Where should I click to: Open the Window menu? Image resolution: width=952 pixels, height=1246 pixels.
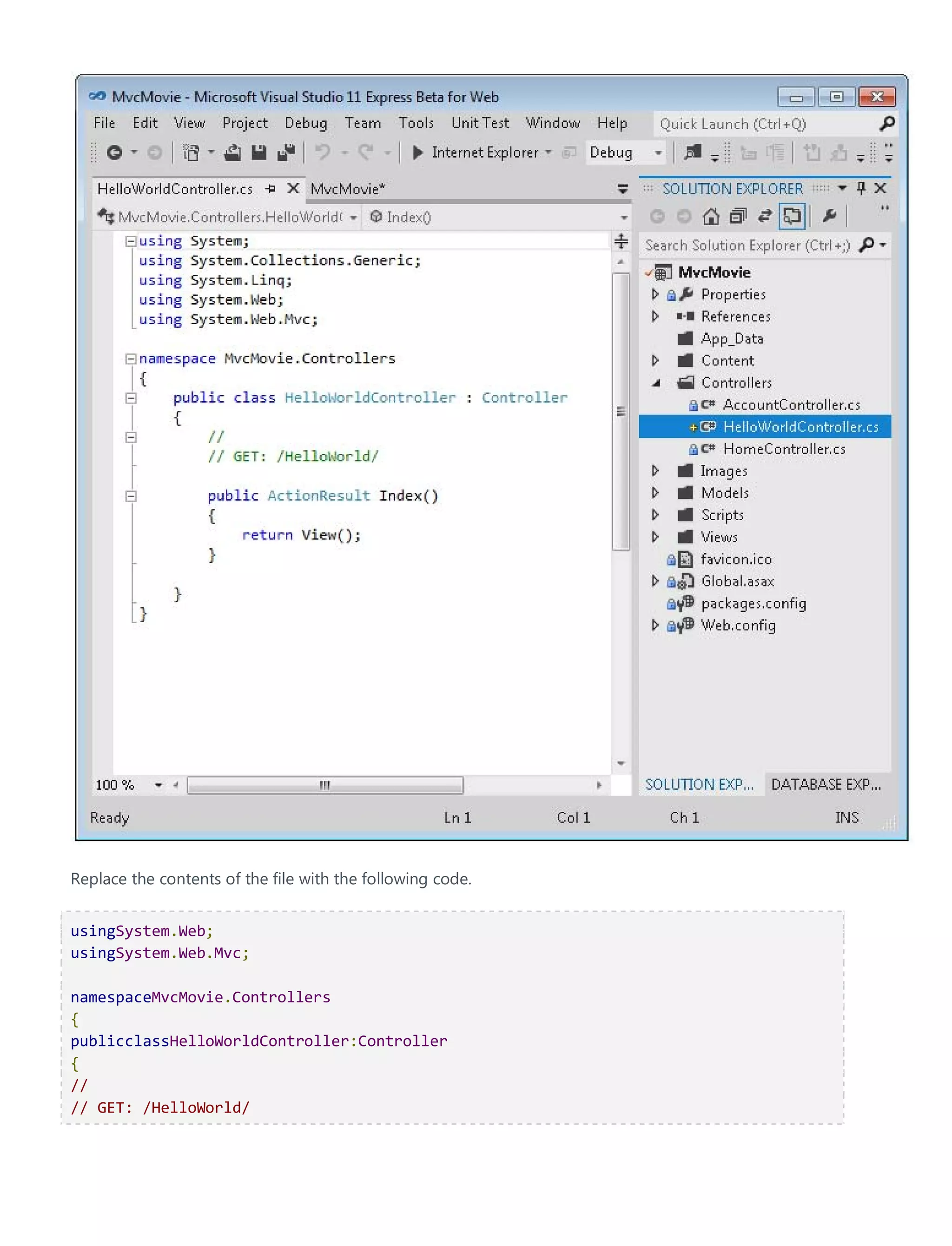553,123
